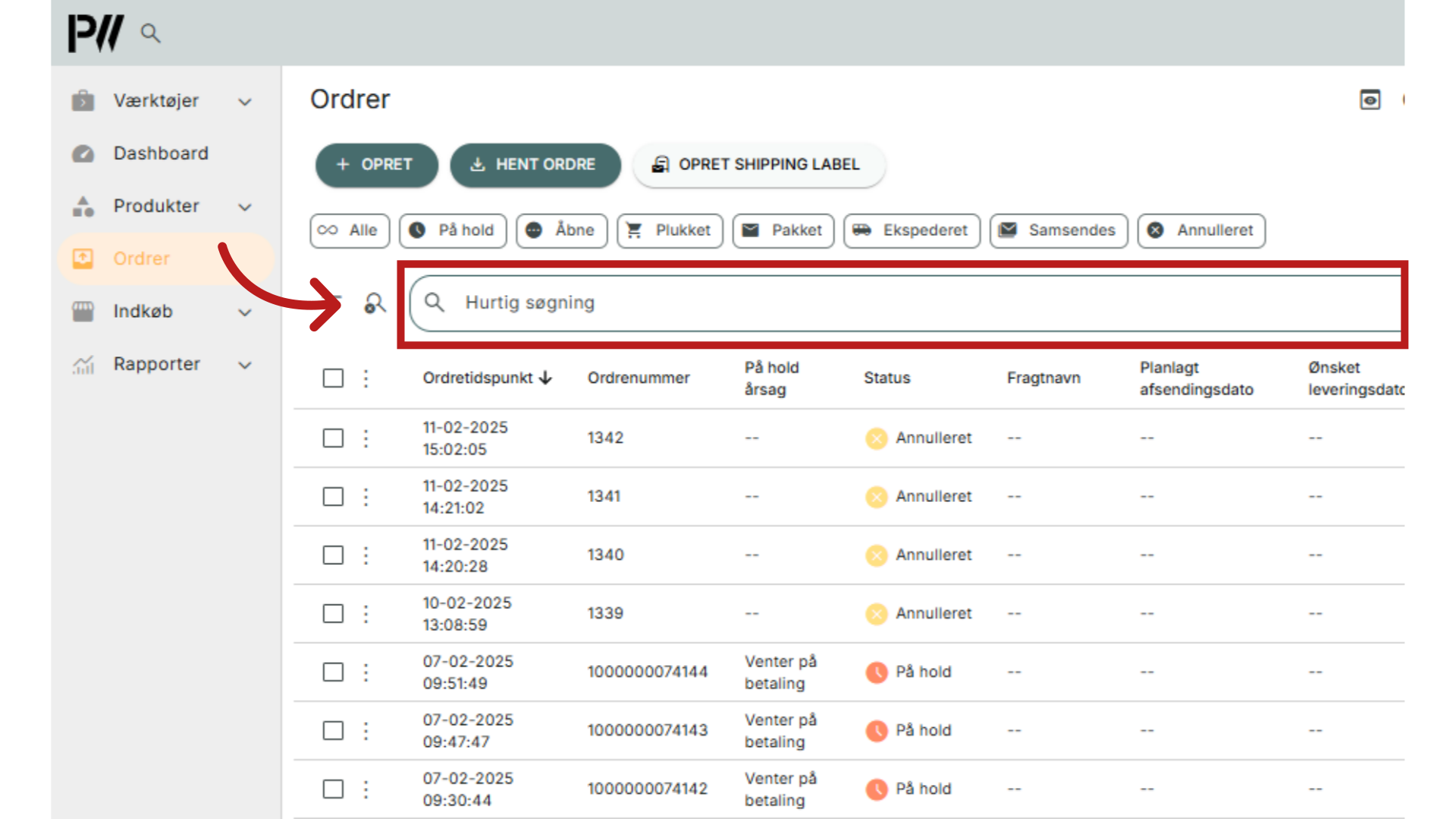This screenshot has height=819, width=1456.
Task: Sort by Ordretidspunkt arrow icon
Action: (x=546, y=378)
